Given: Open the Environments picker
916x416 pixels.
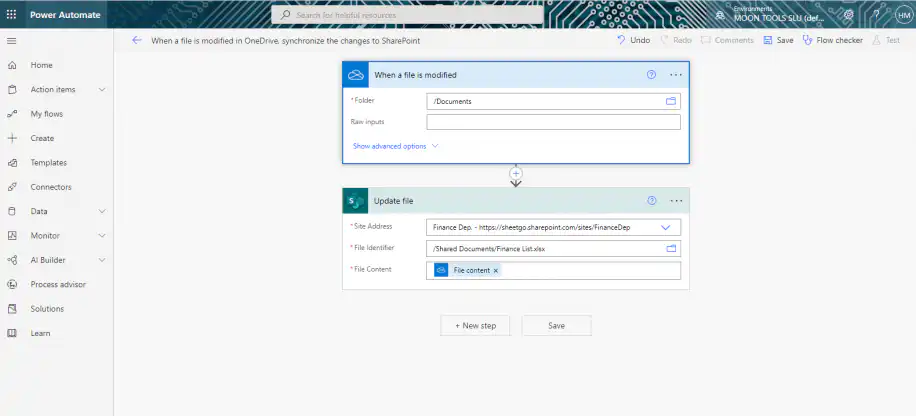Looking at the screenshot, I should click(x=771, y=15).
